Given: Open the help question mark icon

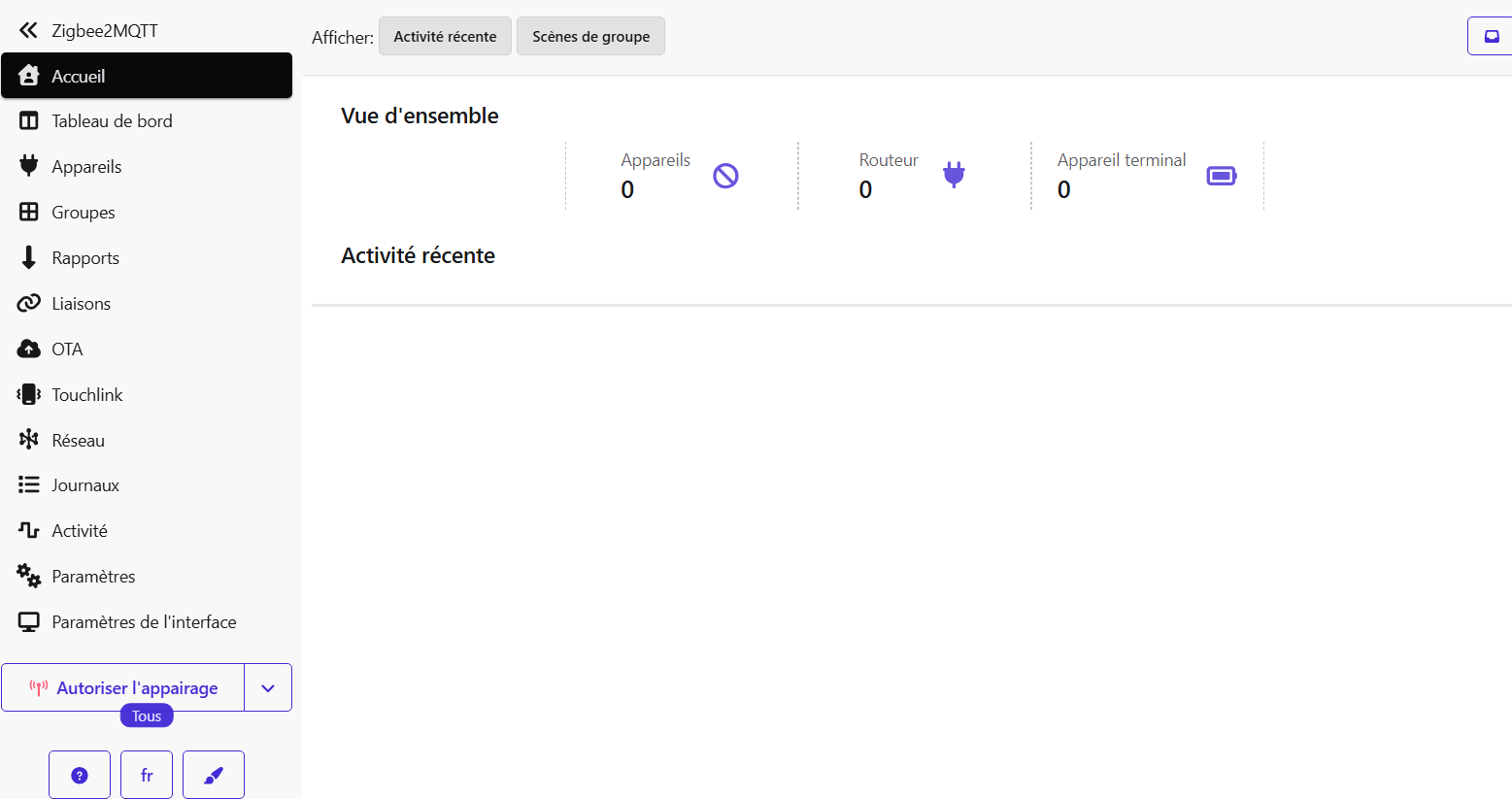Looking at the screenshot, I should click(80, 775).
